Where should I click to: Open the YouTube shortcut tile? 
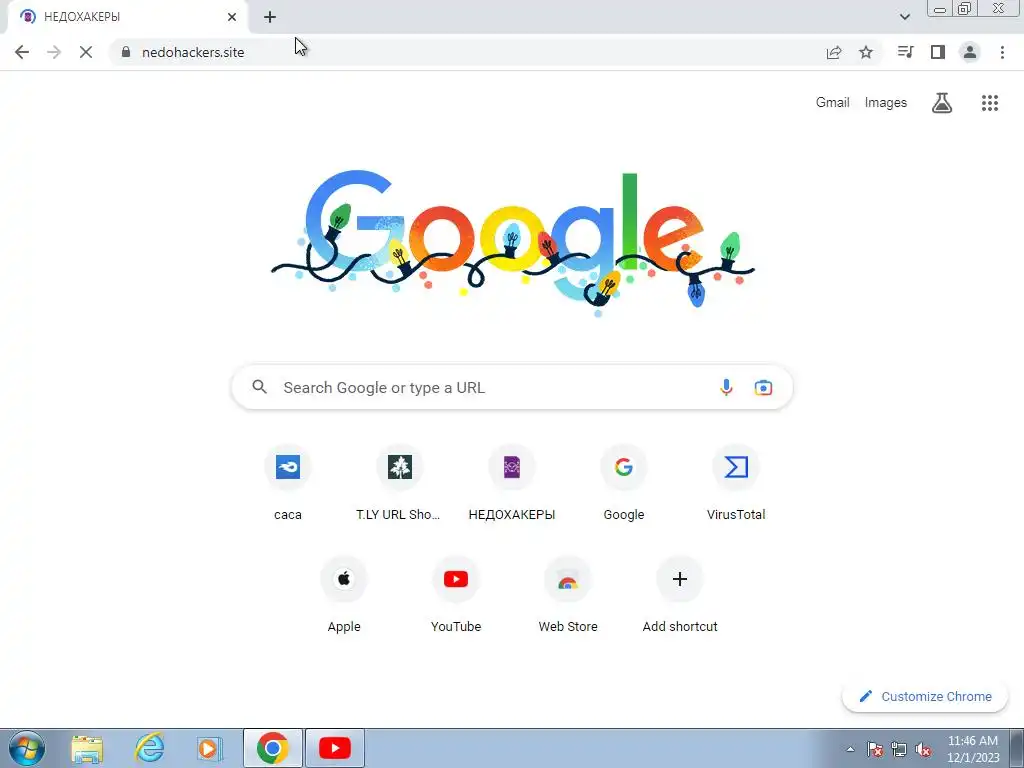[x=456, y=596]
